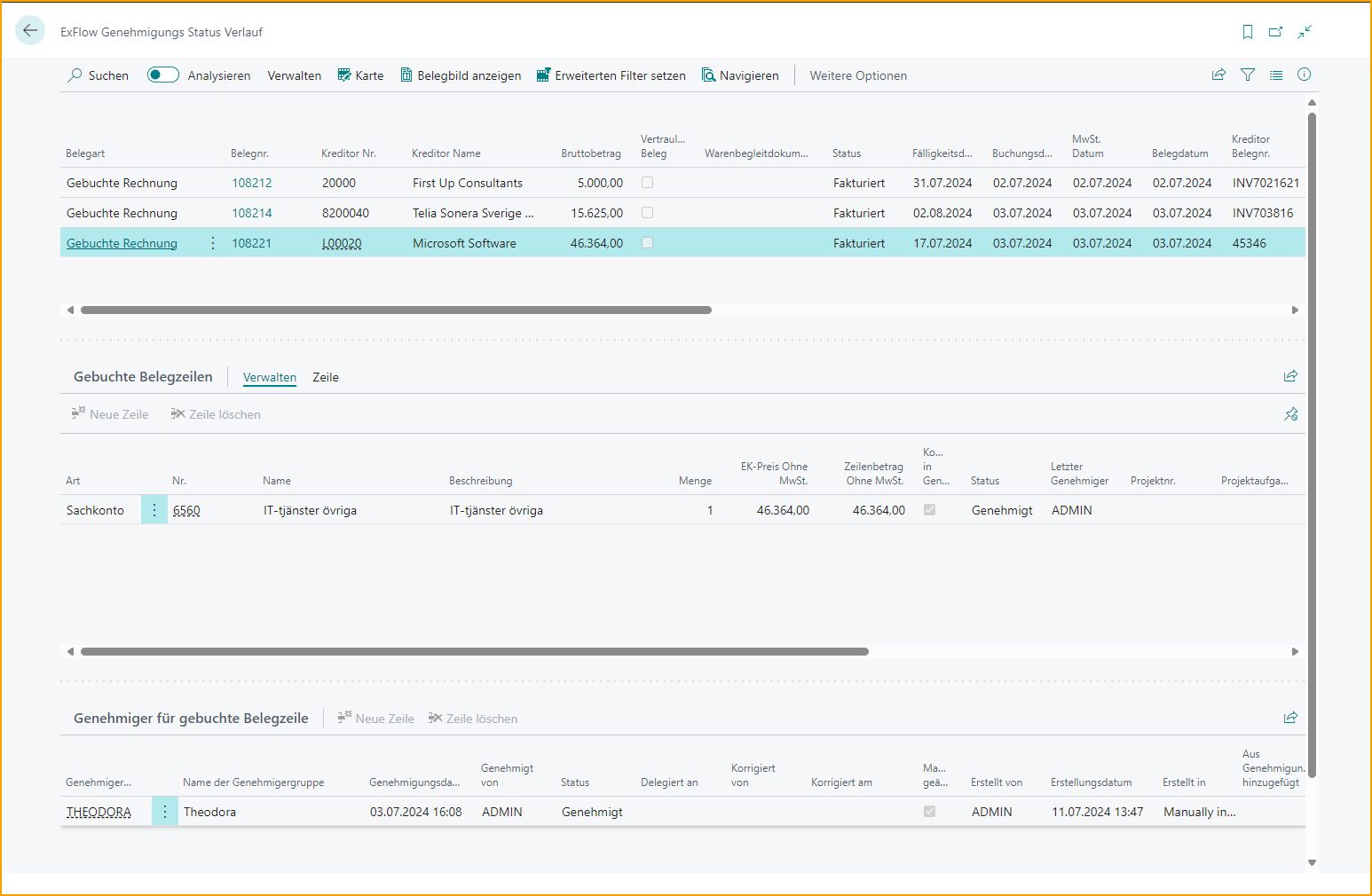Click the pin icon in Belegzeilen toolbar
Image resolution: width=1372 pixels, height=896 pixels.
pos(1291,414)
